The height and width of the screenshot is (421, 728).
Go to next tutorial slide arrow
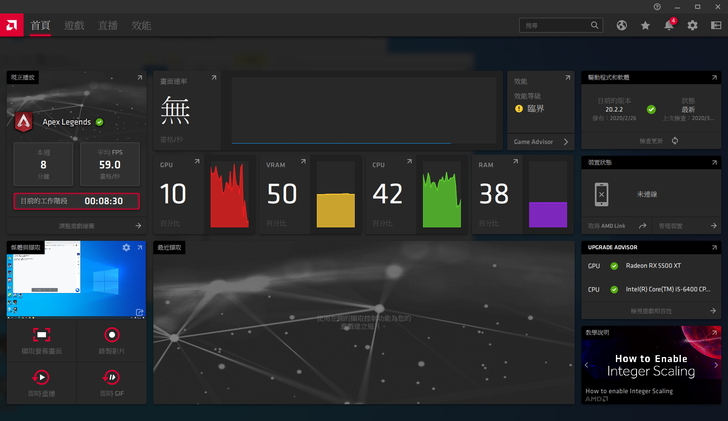(716, 365)
